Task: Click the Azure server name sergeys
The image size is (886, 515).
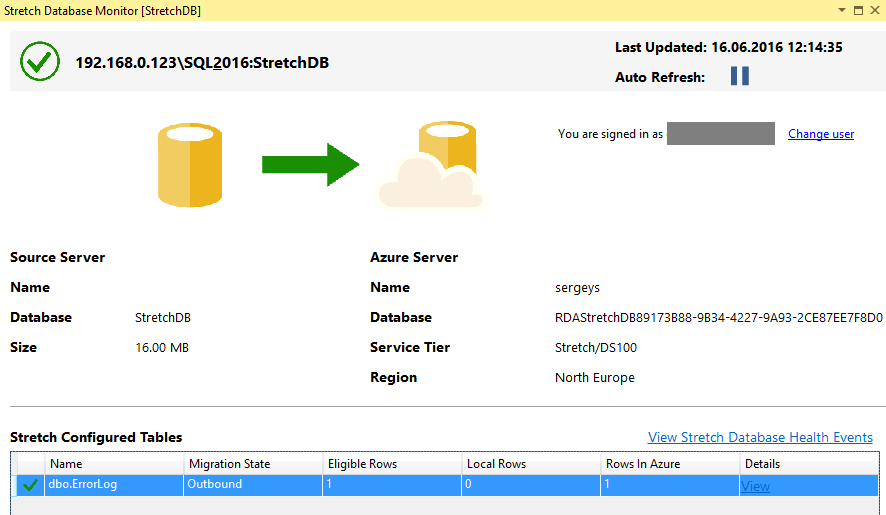Action: tap(577, 288)
